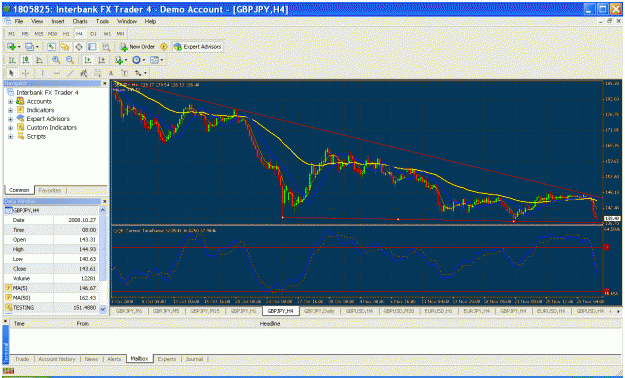Switch to M30 timeframe
Viewport: 625px width, 378px height.
point(52,34)
